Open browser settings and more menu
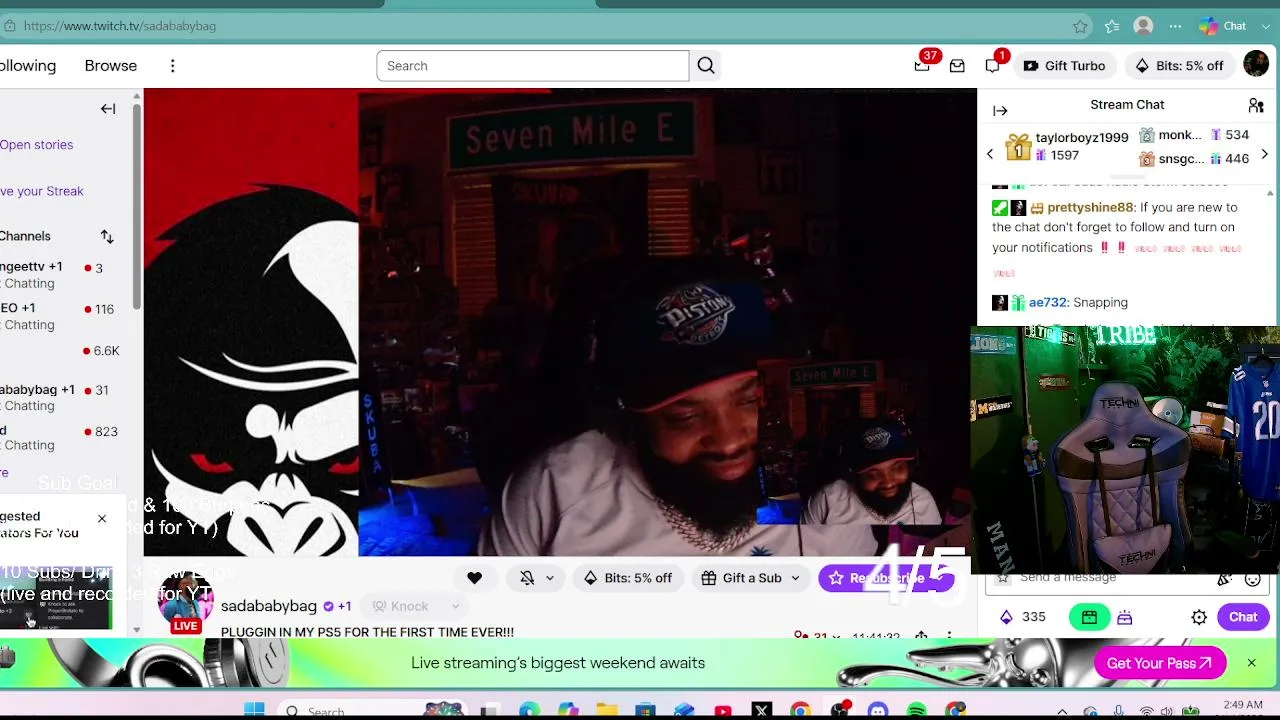Viewport: 1280px width, 720px height. (x=1175, y=26)
